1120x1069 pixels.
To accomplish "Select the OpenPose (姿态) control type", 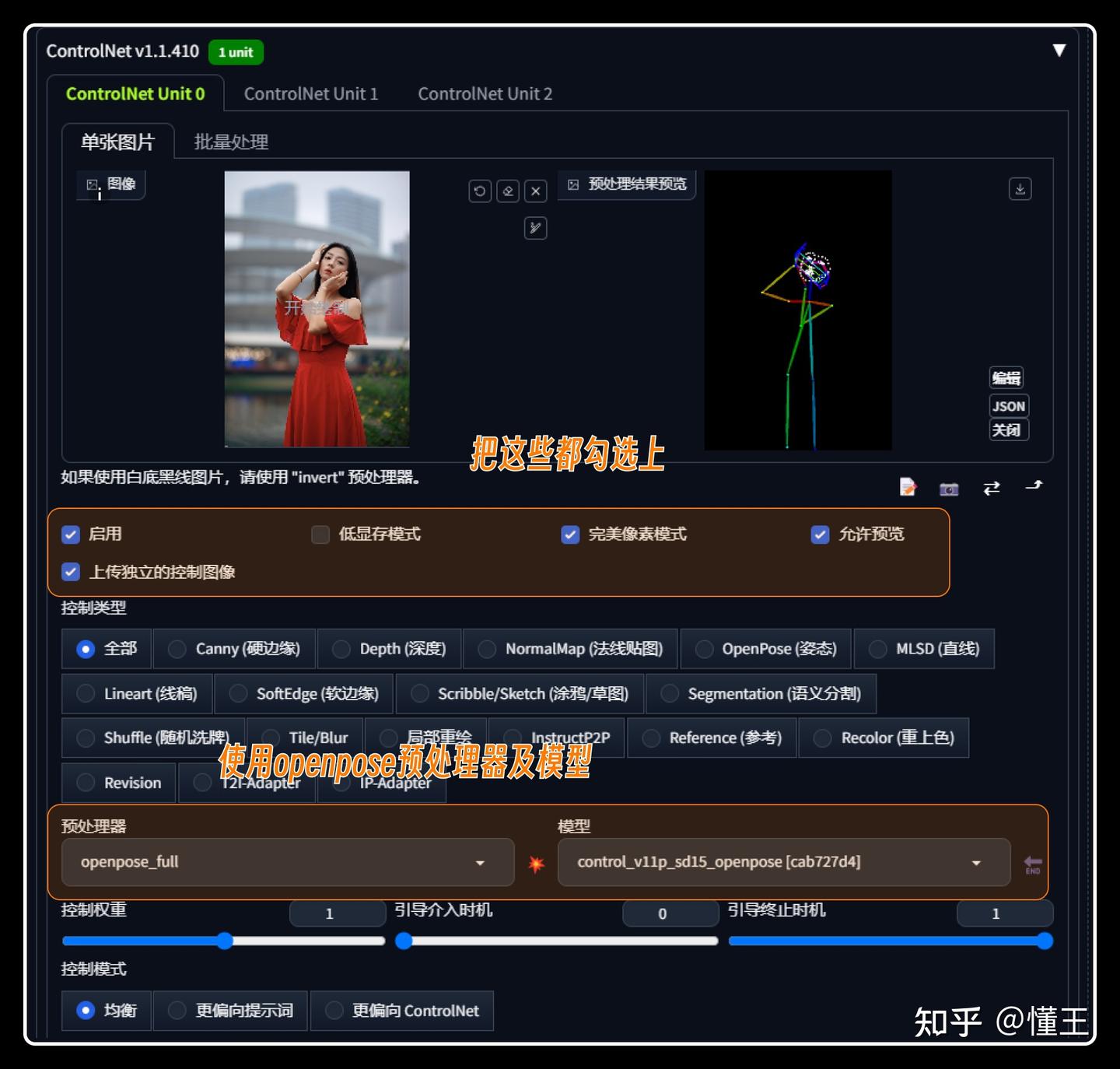I will 705,648.
